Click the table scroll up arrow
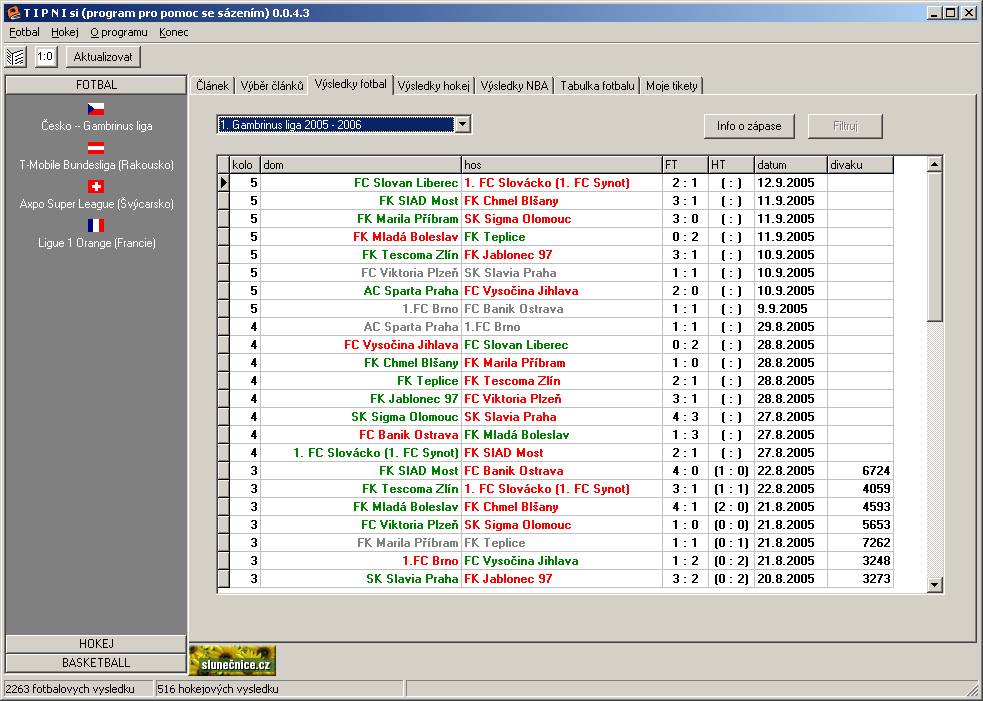The width and height of the screenshot is (983, 701). (935, 164)
